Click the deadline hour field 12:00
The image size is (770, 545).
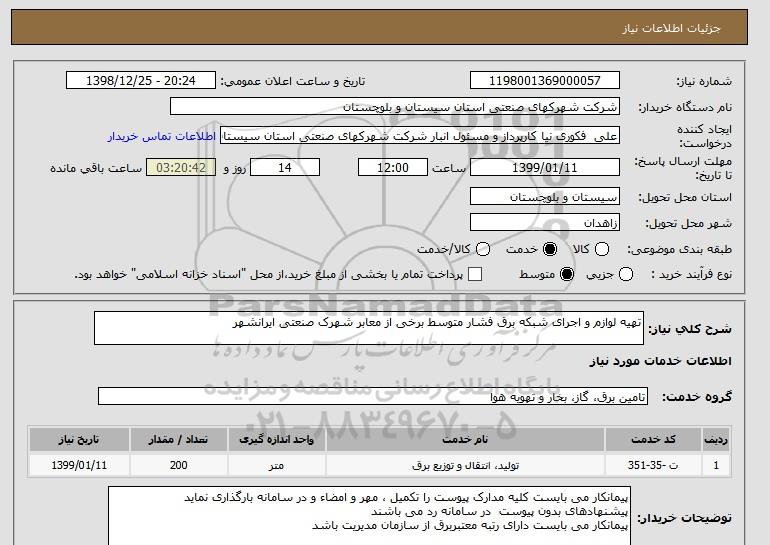coord(393,167)
